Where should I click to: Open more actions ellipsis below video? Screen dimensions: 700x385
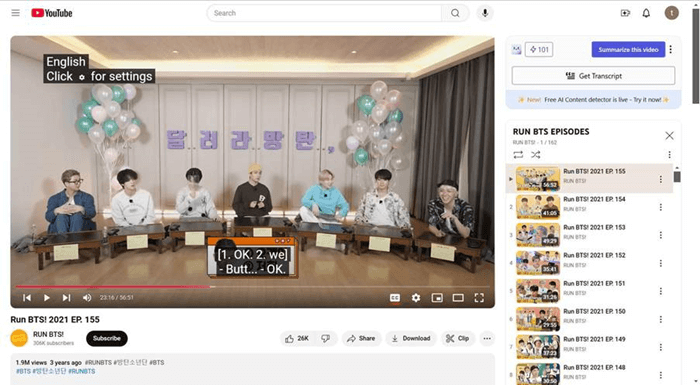[487, 338]
